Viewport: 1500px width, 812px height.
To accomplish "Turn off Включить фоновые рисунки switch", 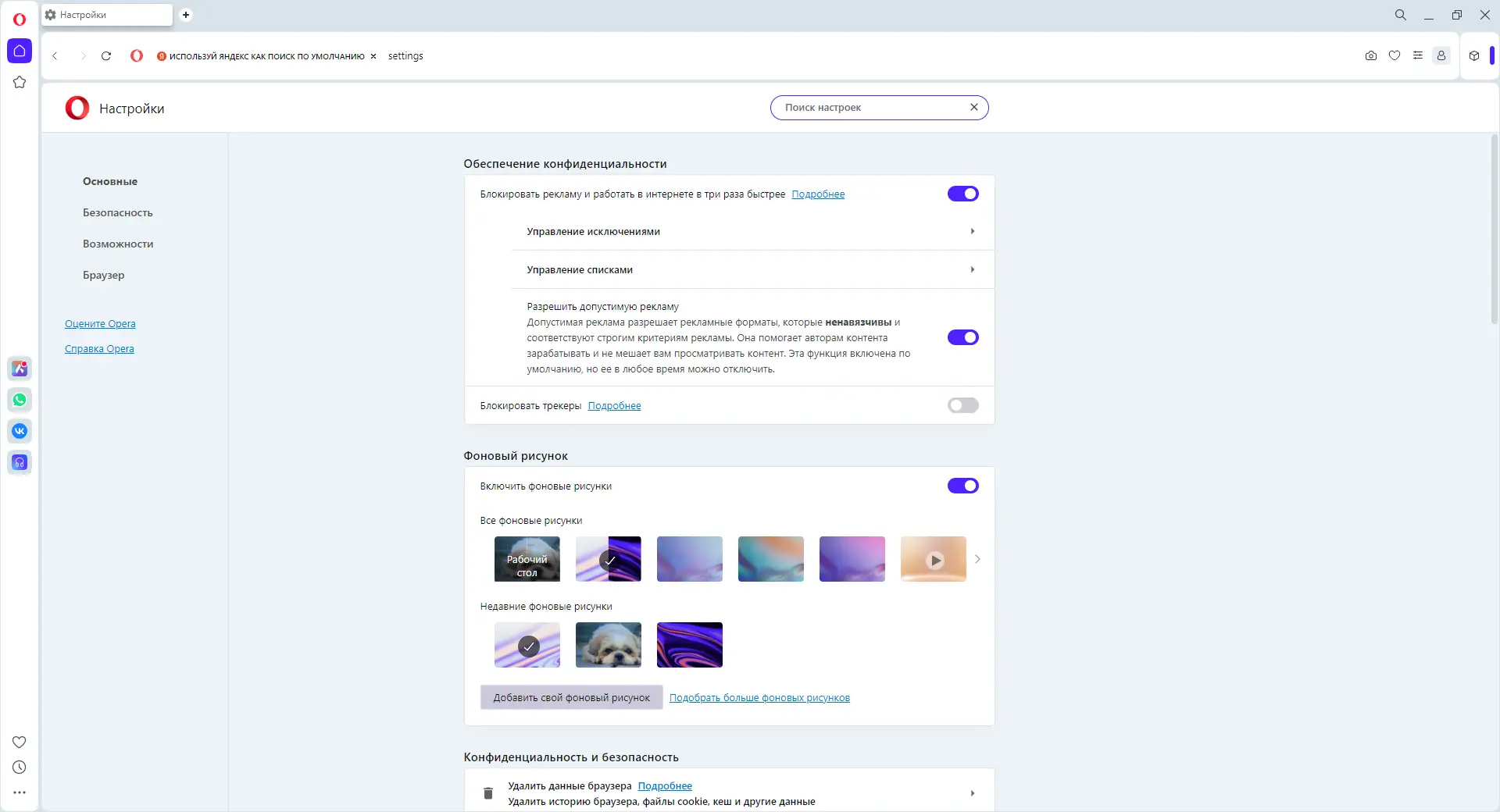I will pos(963,486).
